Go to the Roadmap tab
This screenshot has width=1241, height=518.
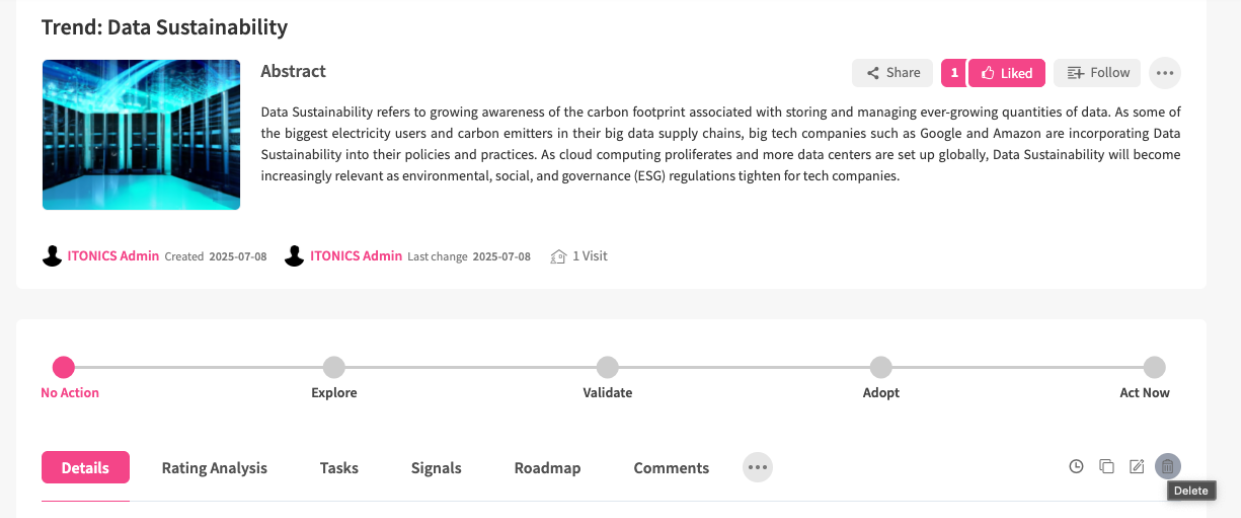(547, 468)
